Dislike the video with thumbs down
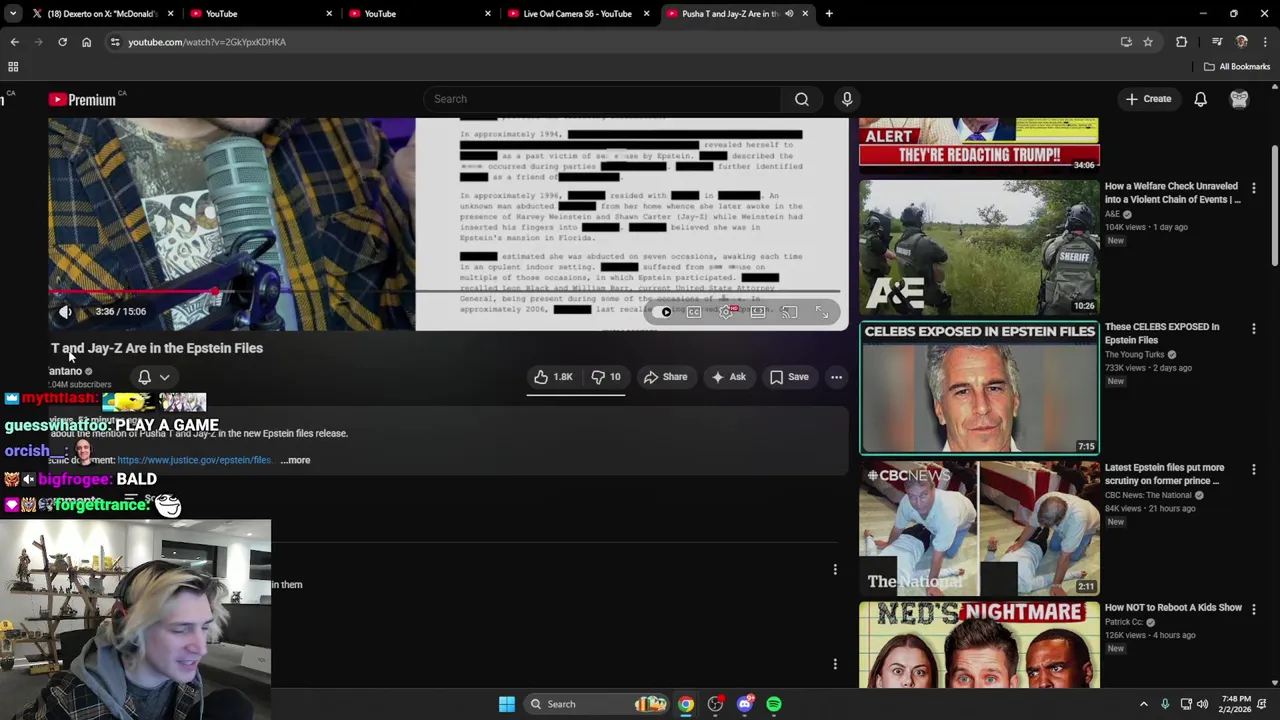 tap(606, 377)
